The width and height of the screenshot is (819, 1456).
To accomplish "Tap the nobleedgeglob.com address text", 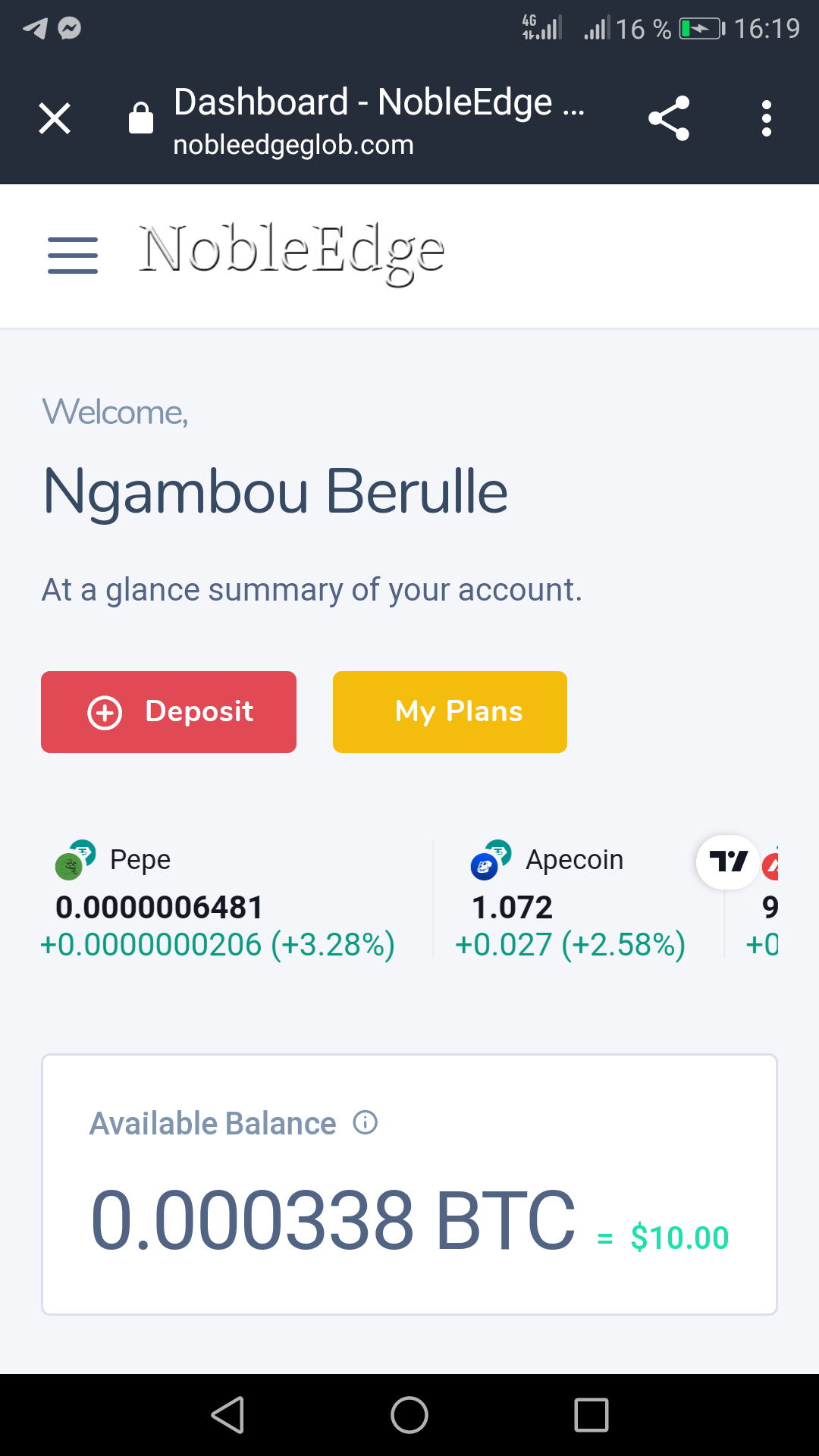I will tap(293, 145).
